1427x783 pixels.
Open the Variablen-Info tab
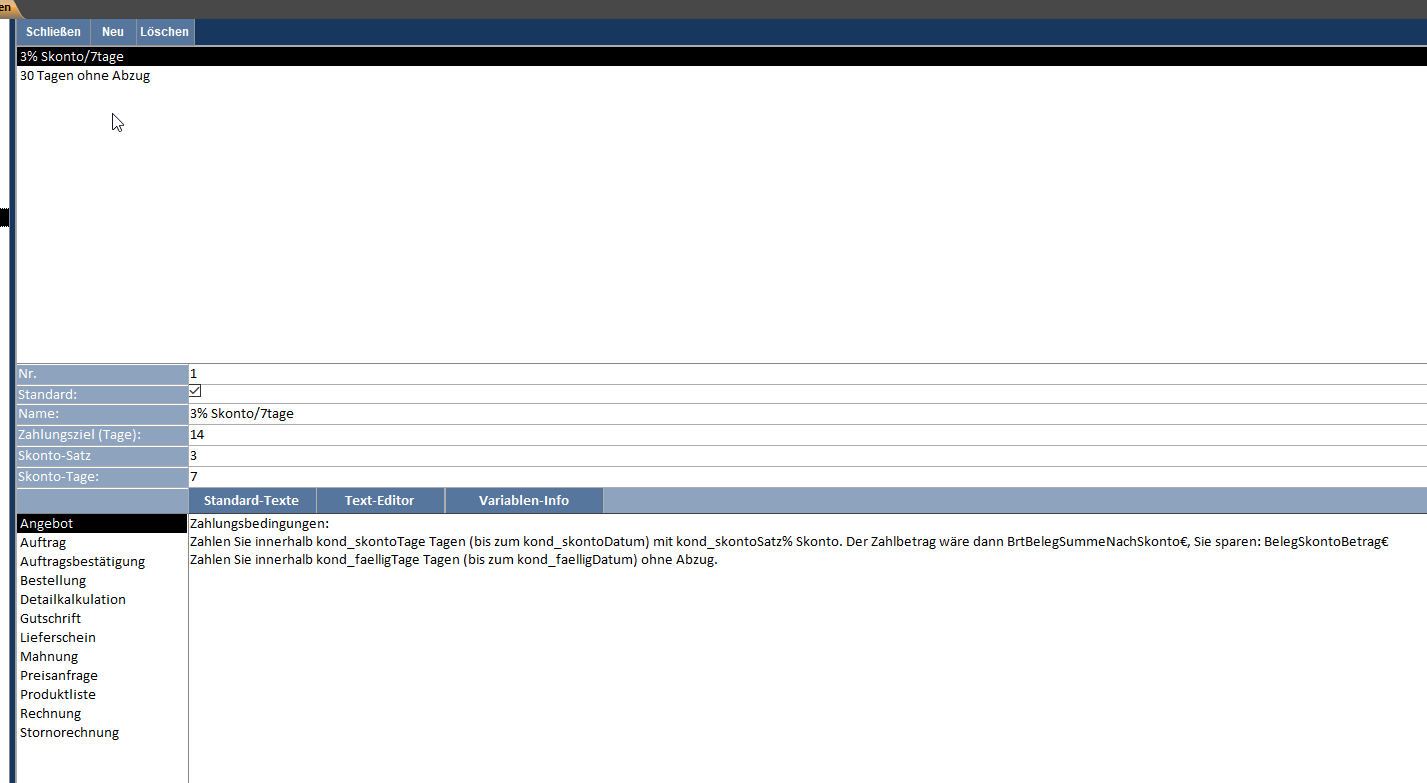pos(523,501)
